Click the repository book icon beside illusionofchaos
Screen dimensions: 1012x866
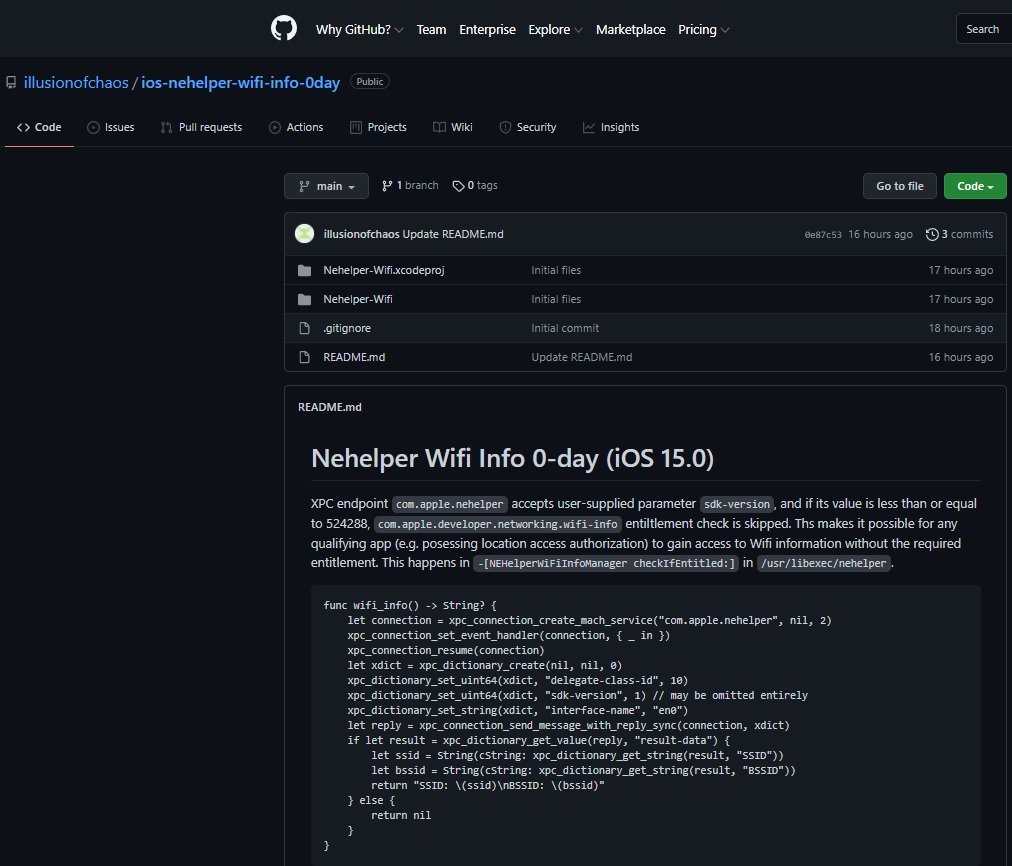(x=11, y=83)
